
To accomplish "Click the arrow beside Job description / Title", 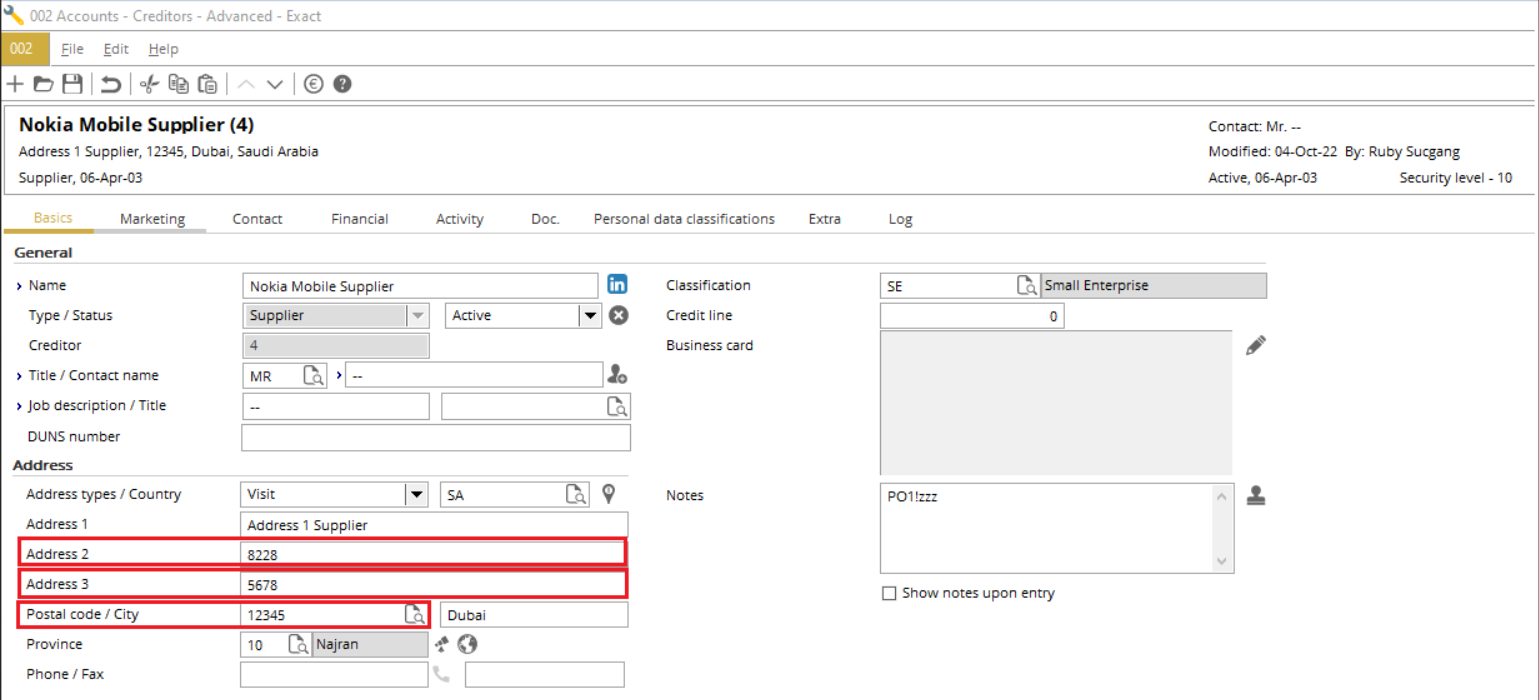I will point(19,406).
